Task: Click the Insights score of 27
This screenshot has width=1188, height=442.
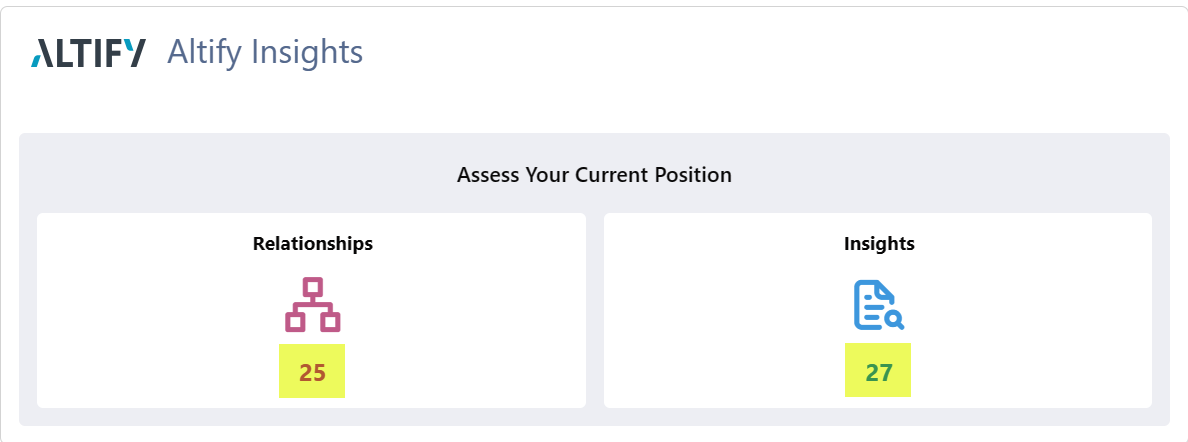Action: coord(879,372)
